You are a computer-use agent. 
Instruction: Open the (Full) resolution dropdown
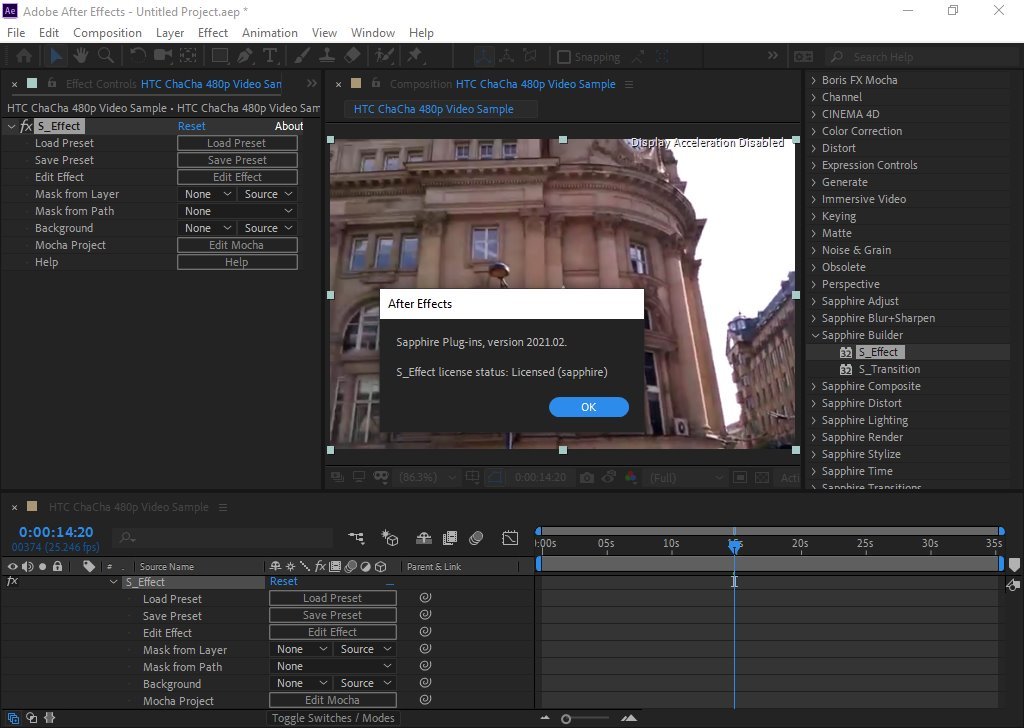coord(685,477)
